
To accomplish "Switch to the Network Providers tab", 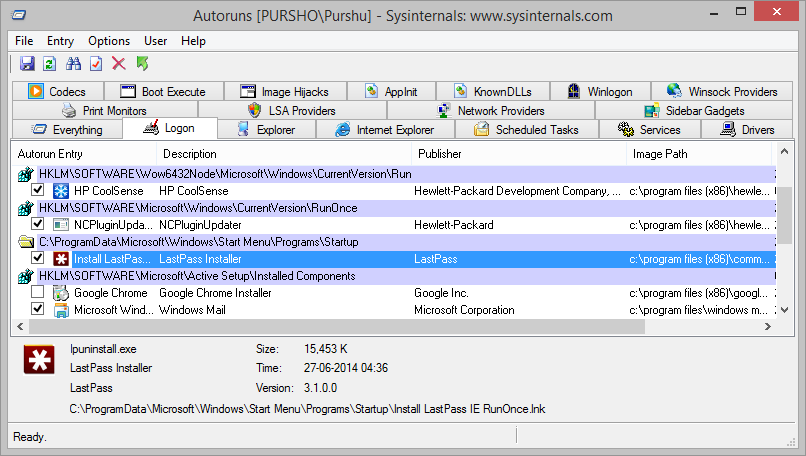I will [491, 111].
